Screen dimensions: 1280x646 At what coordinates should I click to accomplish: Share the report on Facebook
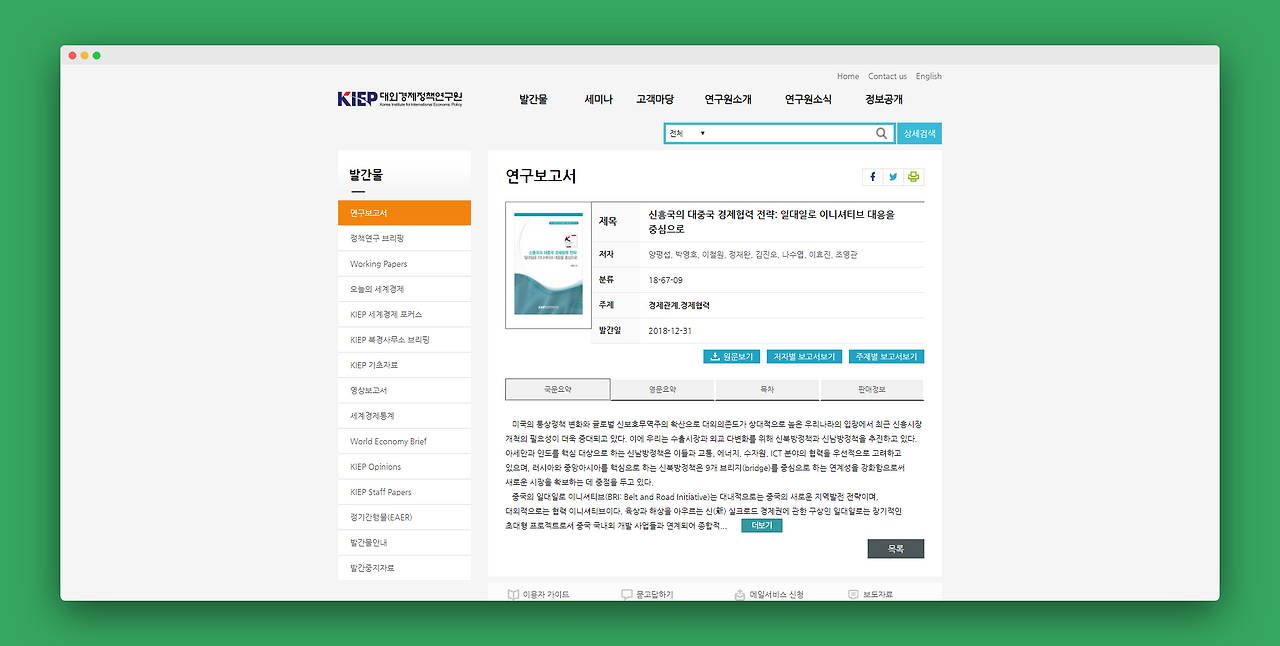(x=872, y=177)
